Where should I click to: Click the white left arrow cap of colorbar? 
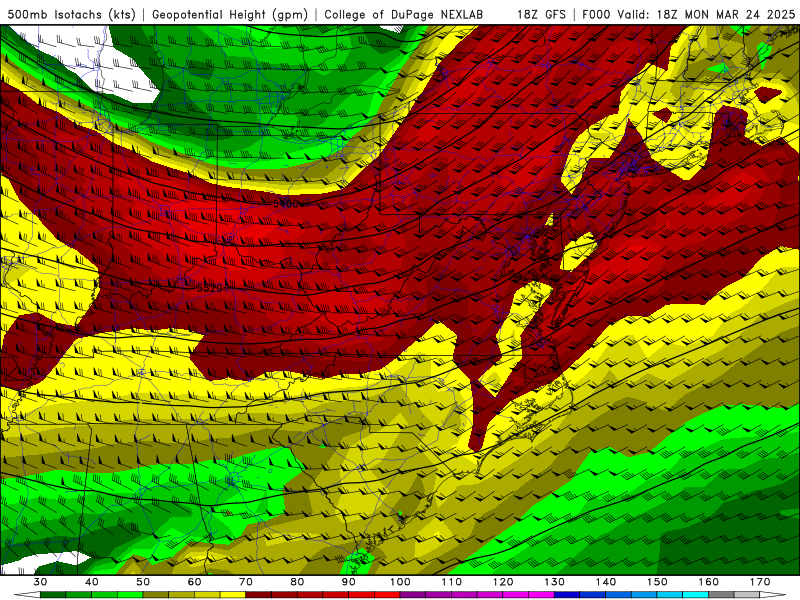27,594
